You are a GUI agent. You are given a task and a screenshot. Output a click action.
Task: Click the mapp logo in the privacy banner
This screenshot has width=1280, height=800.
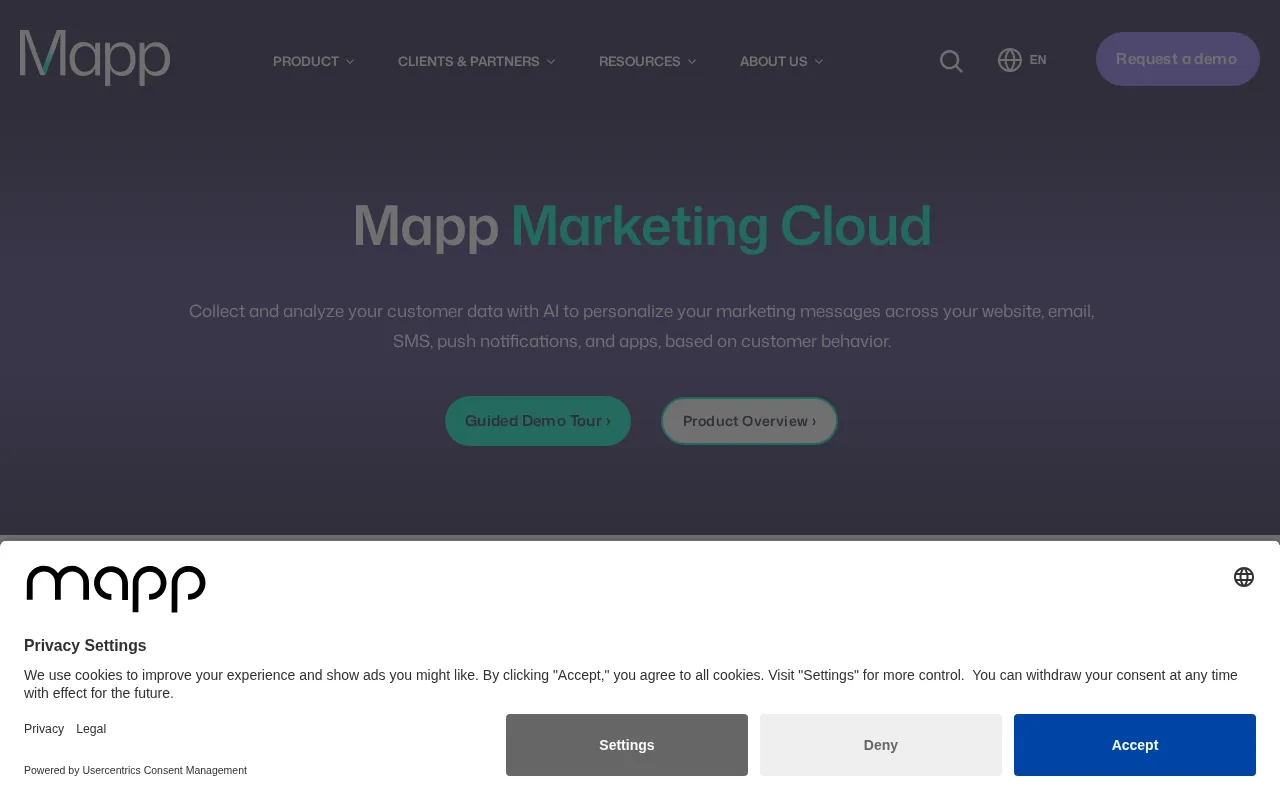coord(116,588)
